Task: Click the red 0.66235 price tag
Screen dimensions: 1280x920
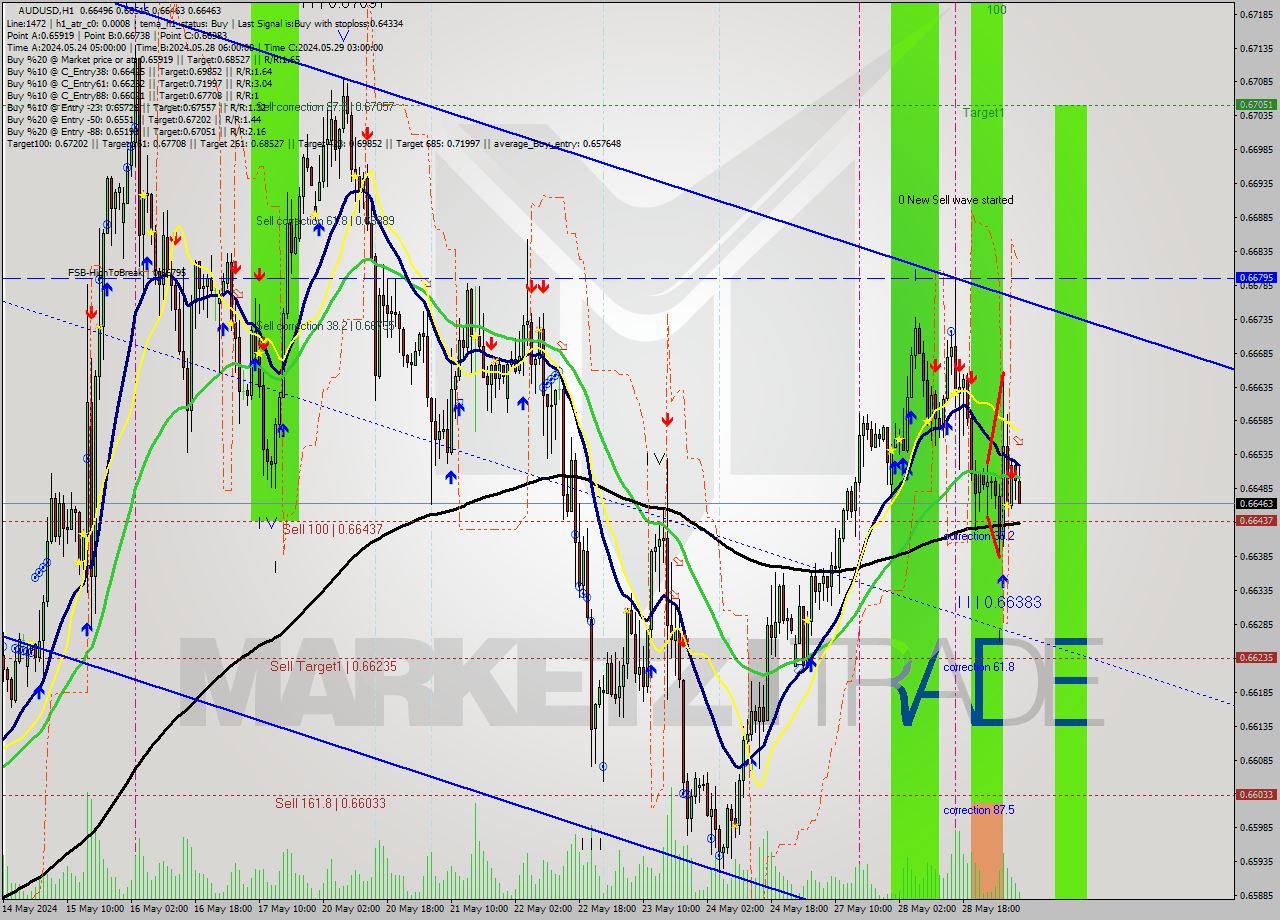Action: pos(1256,657)
